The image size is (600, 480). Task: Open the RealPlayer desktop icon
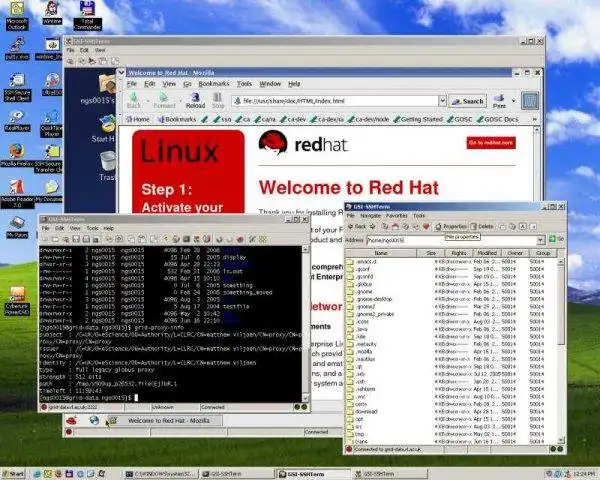coord(17,121)
